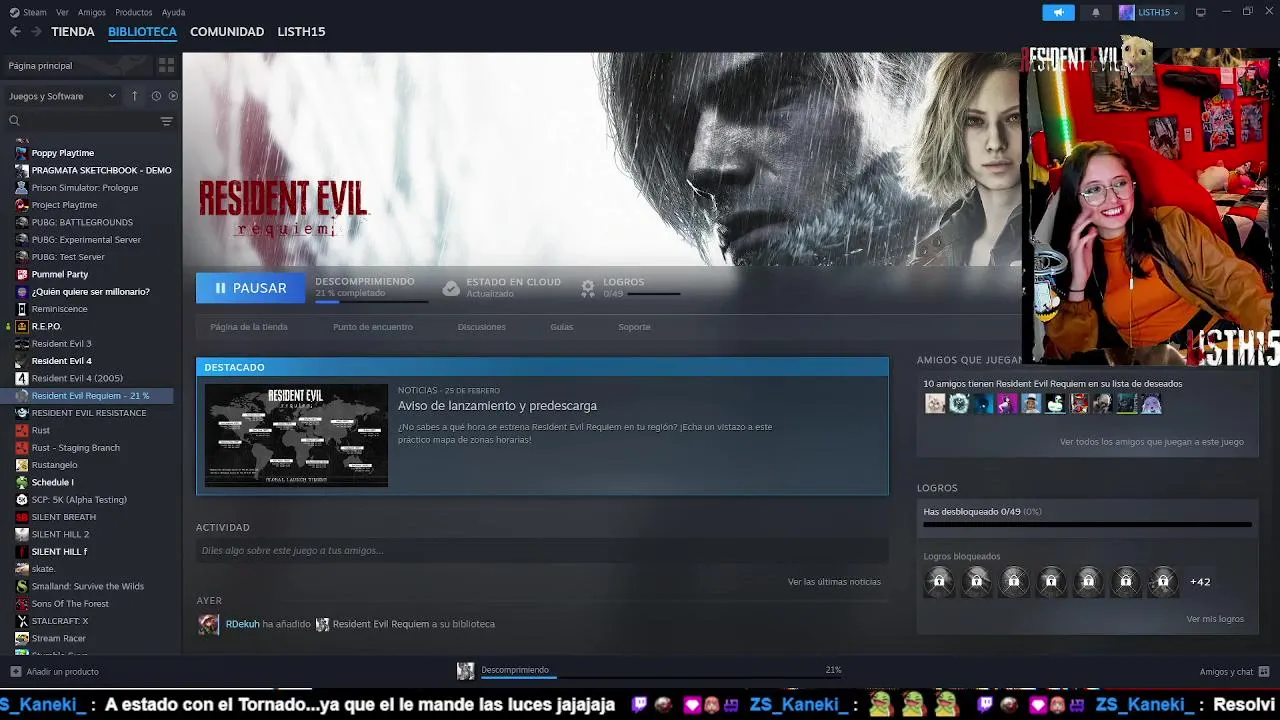Open the bell notifications icon

(x=1096, y=12)
